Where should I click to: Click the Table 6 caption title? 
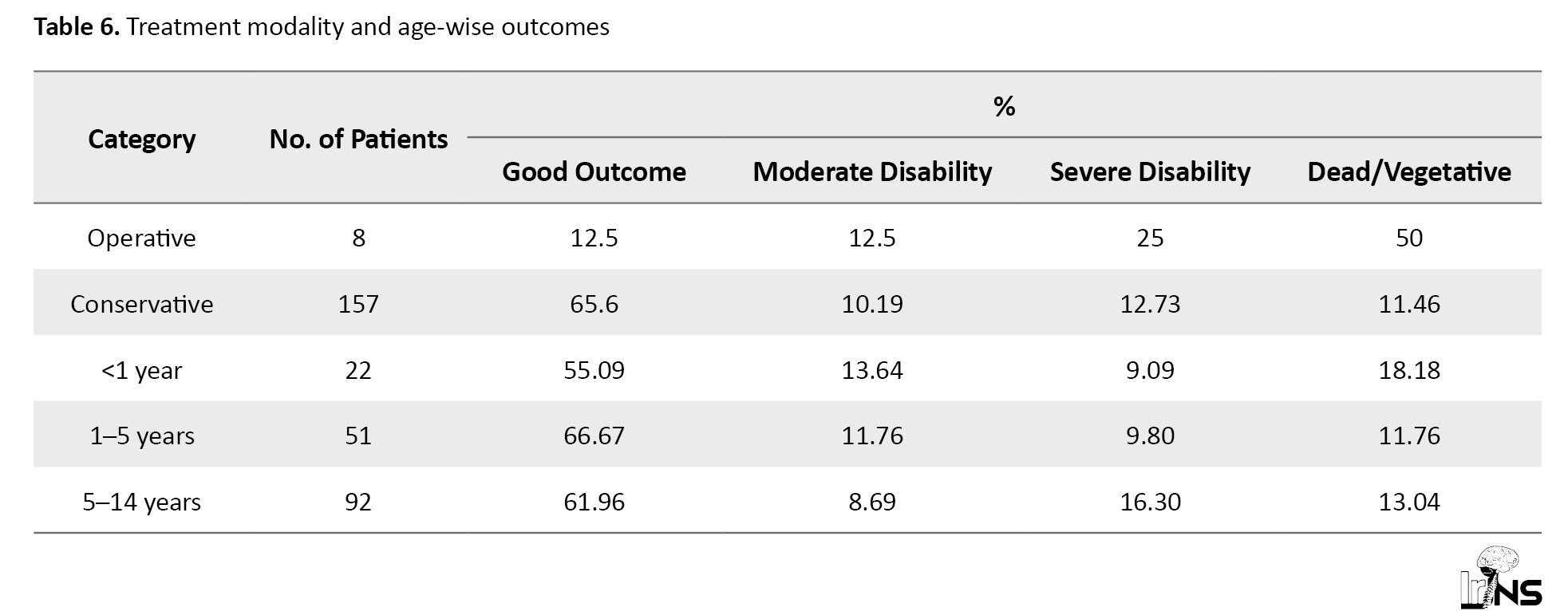(321, 27)
